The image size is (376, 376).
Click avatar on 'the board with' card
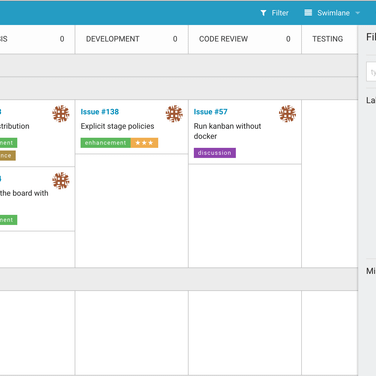(x=61, y=181)
